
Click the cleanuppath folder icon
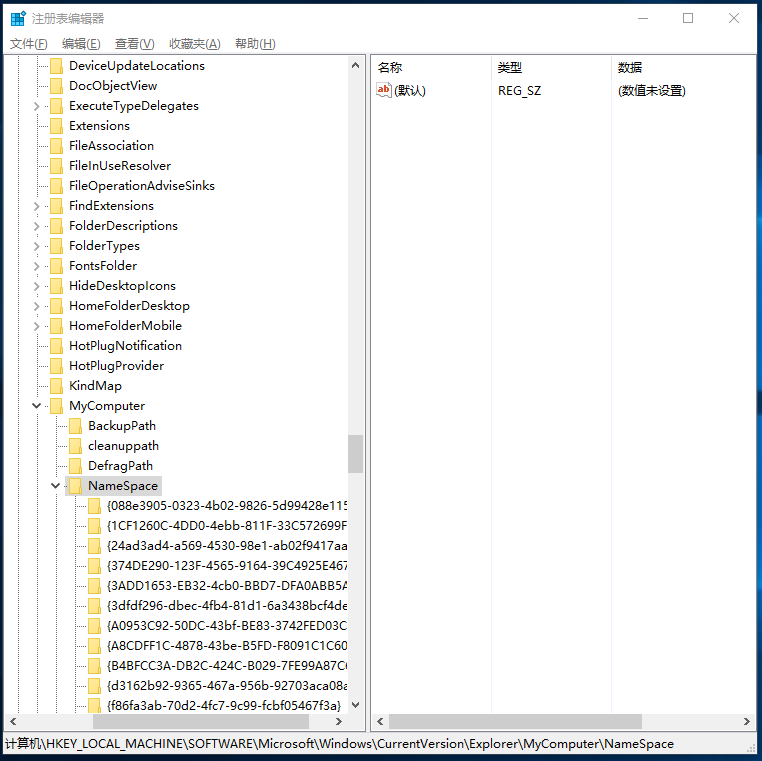75,446
